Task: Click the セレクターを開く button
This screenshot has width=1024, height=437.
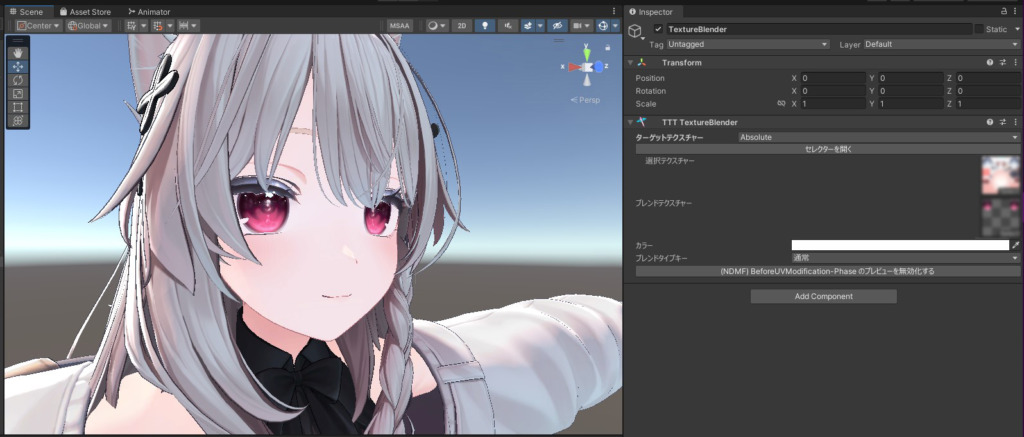Action: (828, 149)
